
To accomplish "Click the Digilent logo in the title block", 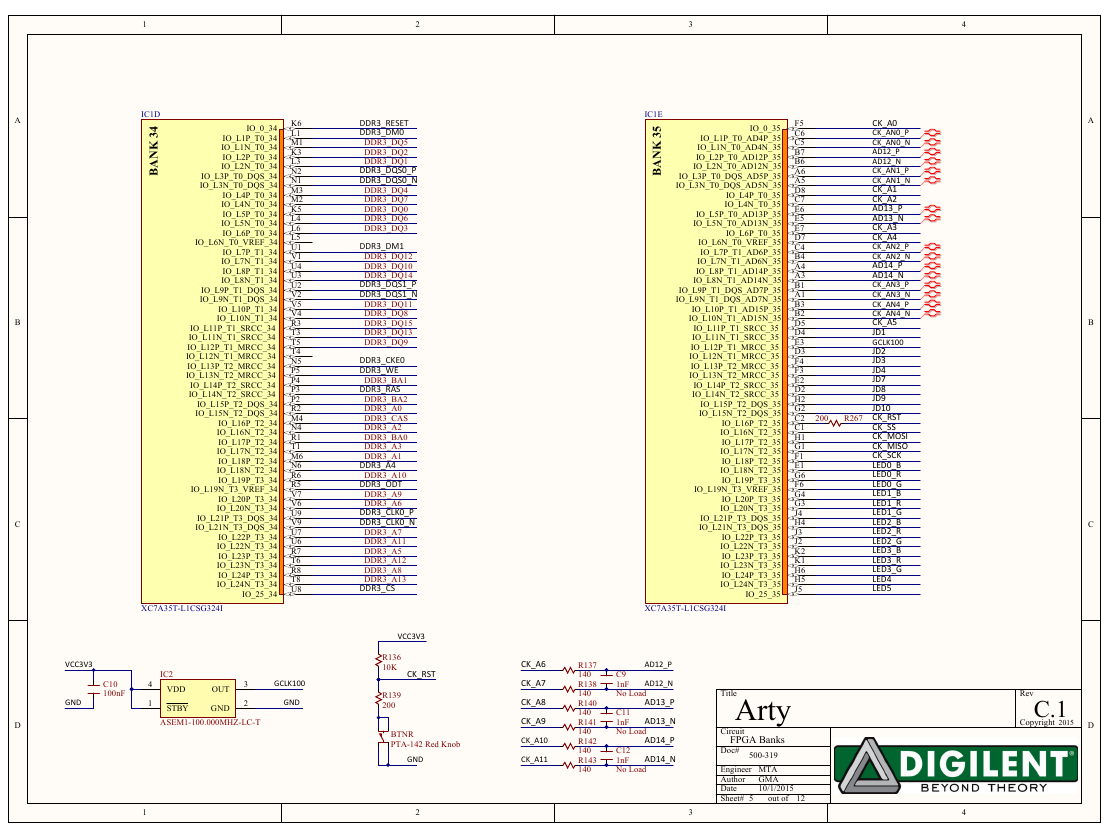I will [956, 766].
